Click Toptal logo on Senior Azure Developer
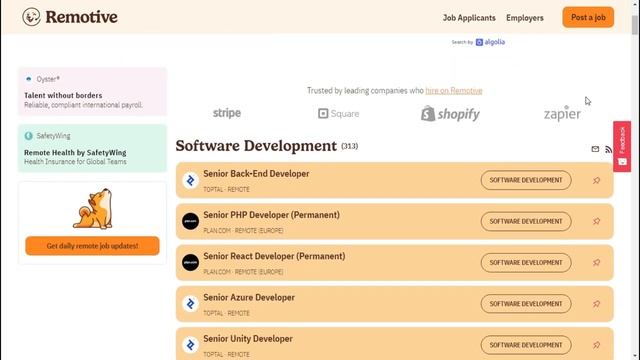This screenshot has width=640, height=360. (x=190, y=304)
